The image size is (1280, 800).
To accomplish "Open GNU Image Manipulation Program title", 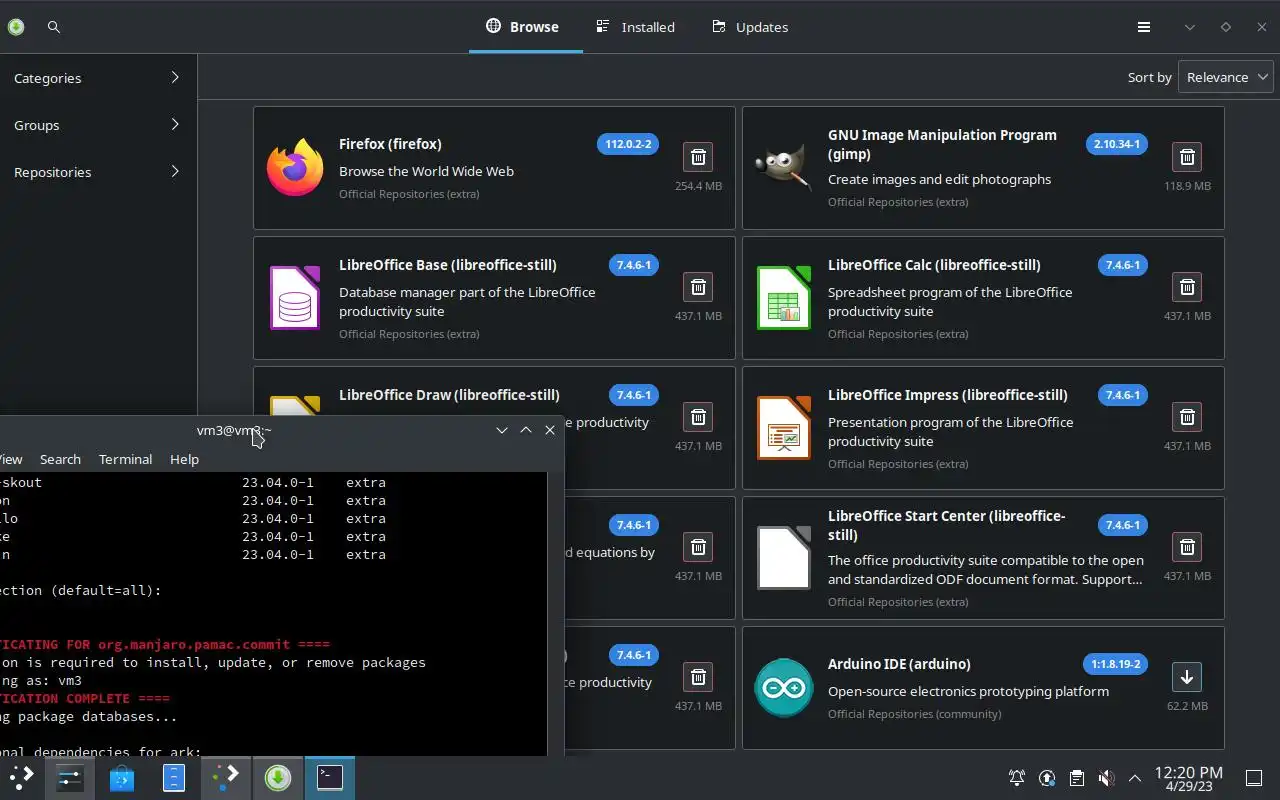I will (x=942, y=144).
